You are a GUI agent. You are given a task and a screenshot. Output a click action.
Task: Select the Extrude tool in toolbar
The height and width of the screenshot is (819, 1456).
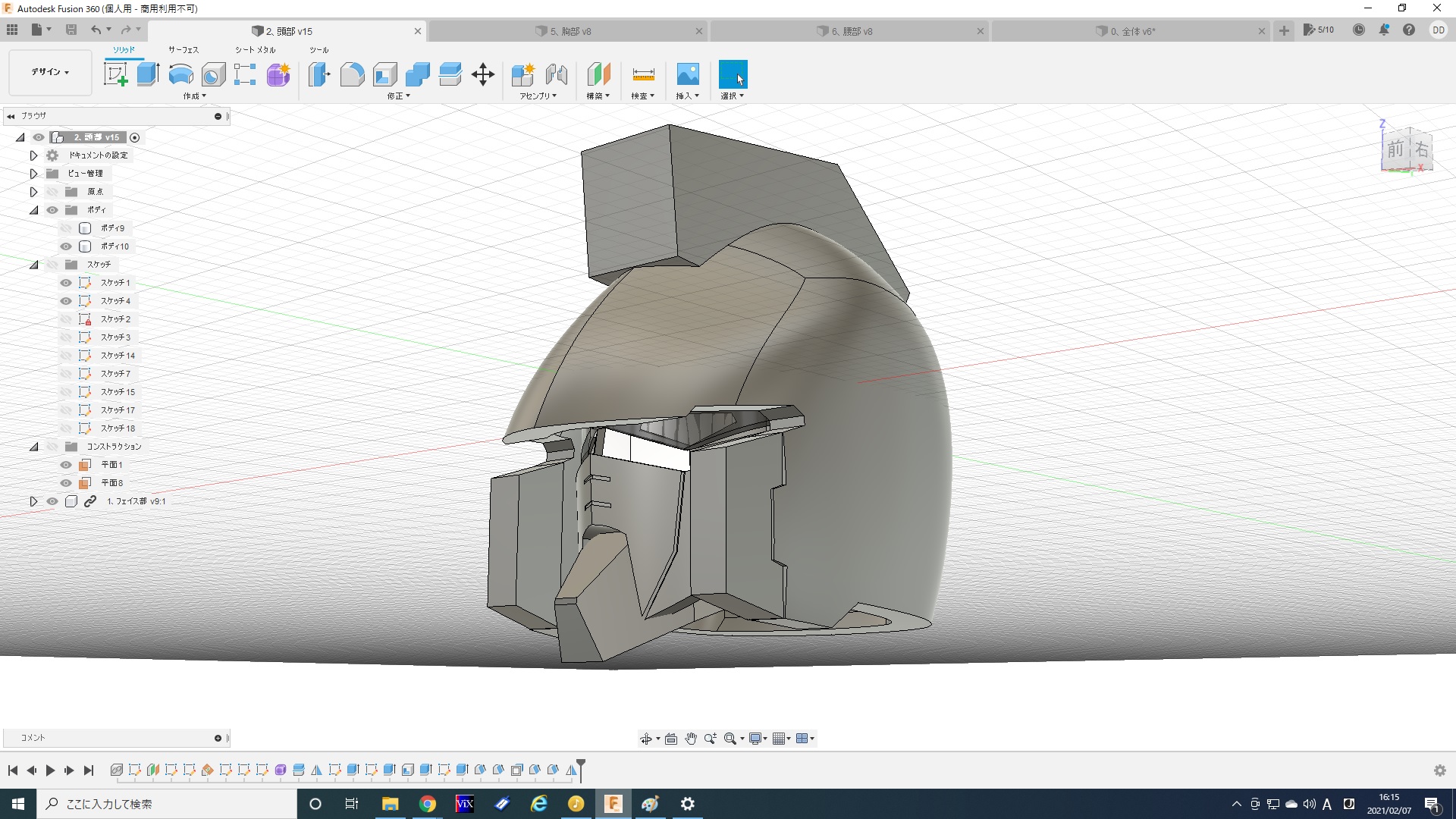click(x=148, y=74)
